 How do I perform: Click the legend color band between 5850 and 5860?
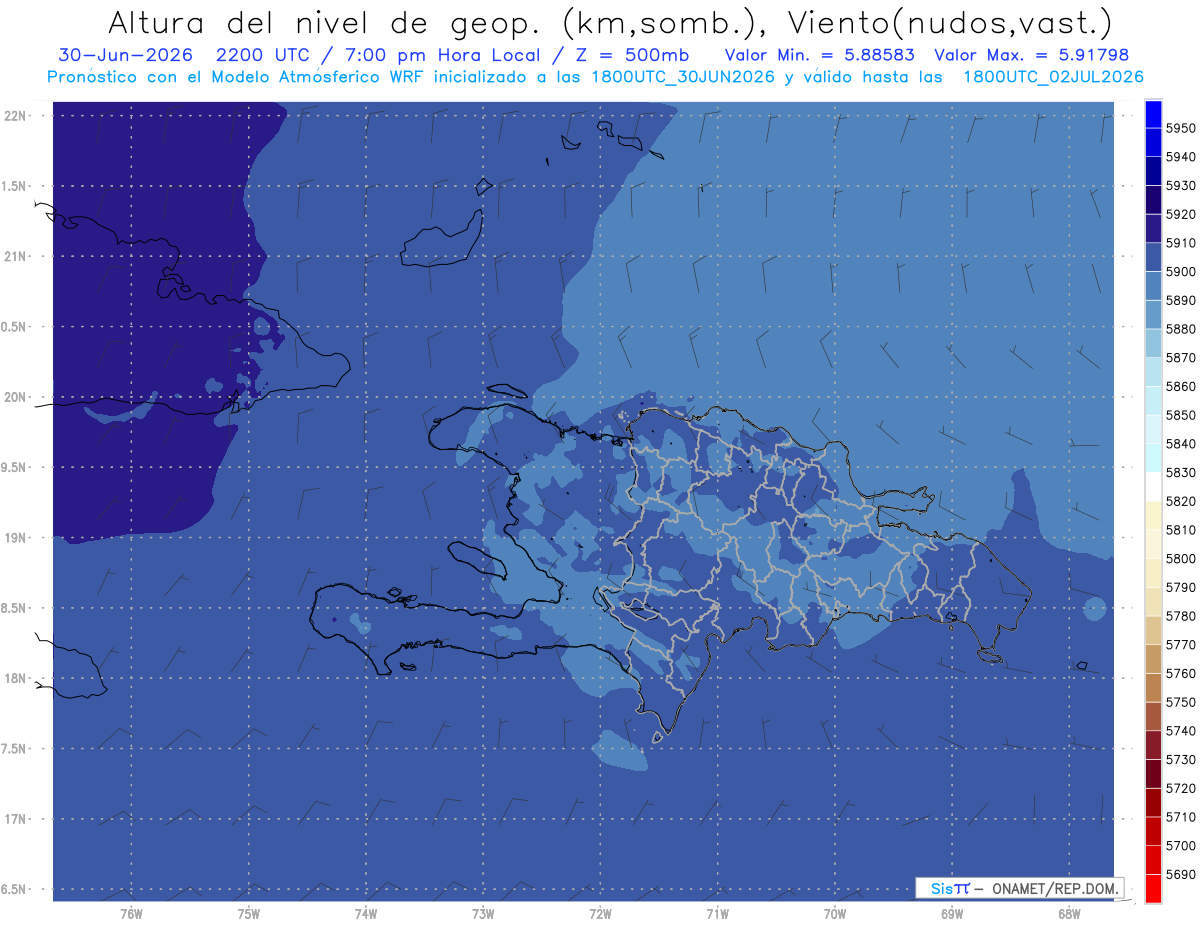tap(1152, 401)
